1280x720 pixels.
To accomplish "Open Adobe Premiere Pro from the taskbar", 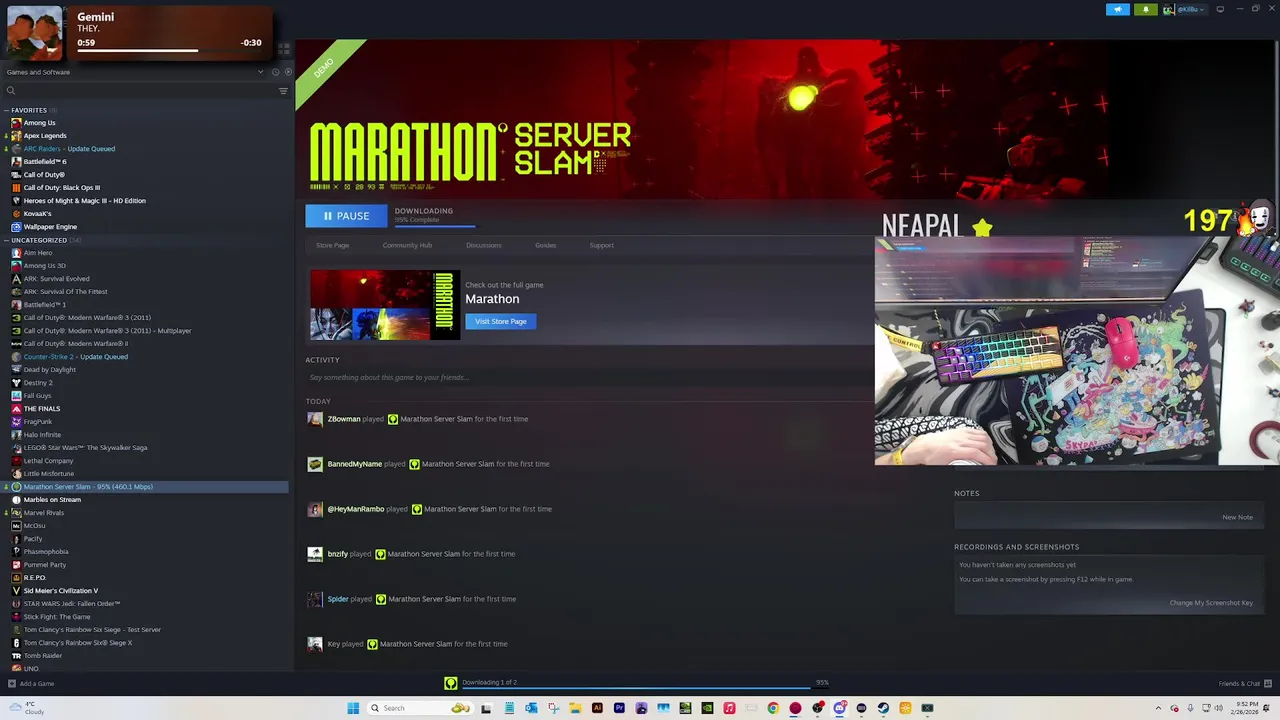I will click(619, 708).
